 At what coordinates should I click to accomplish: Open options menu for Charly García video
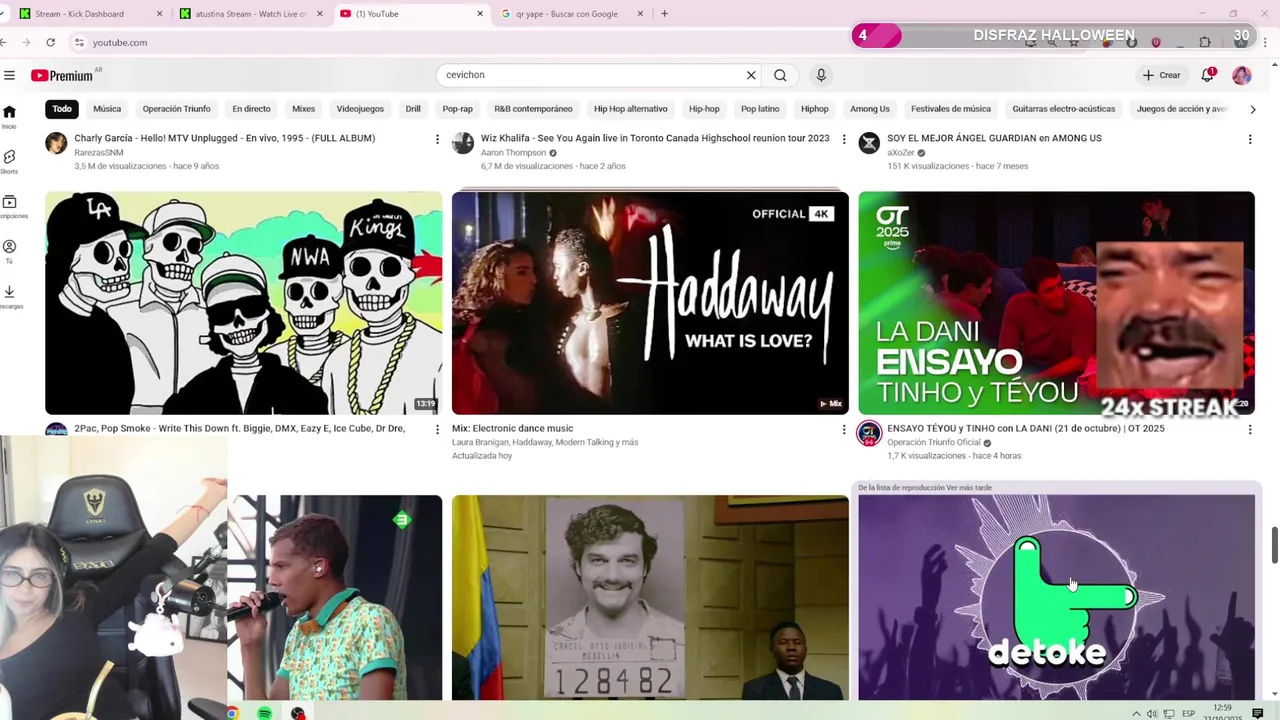tap(437, 139)
